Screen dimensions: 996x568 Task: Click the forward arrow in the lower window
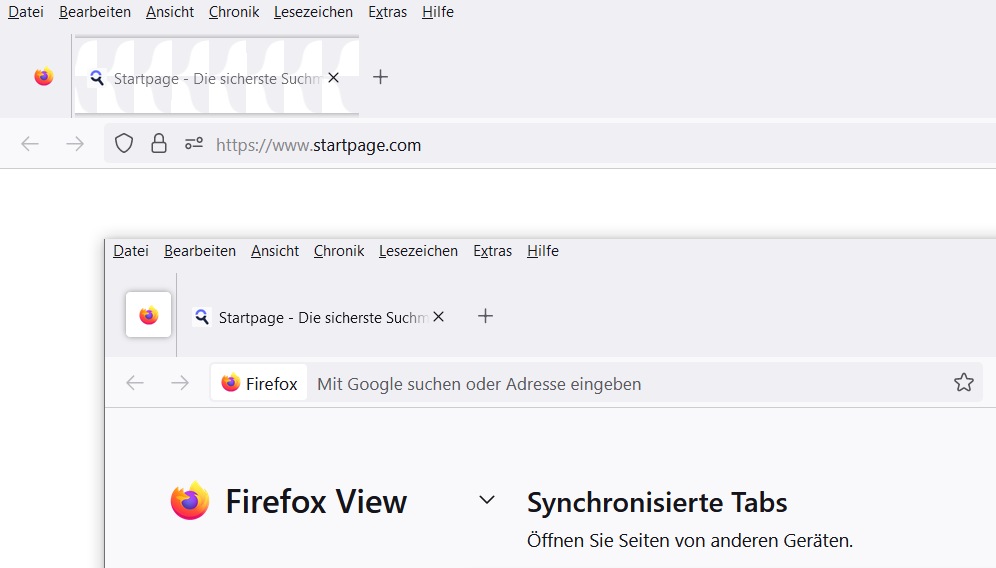pos(180,383)
